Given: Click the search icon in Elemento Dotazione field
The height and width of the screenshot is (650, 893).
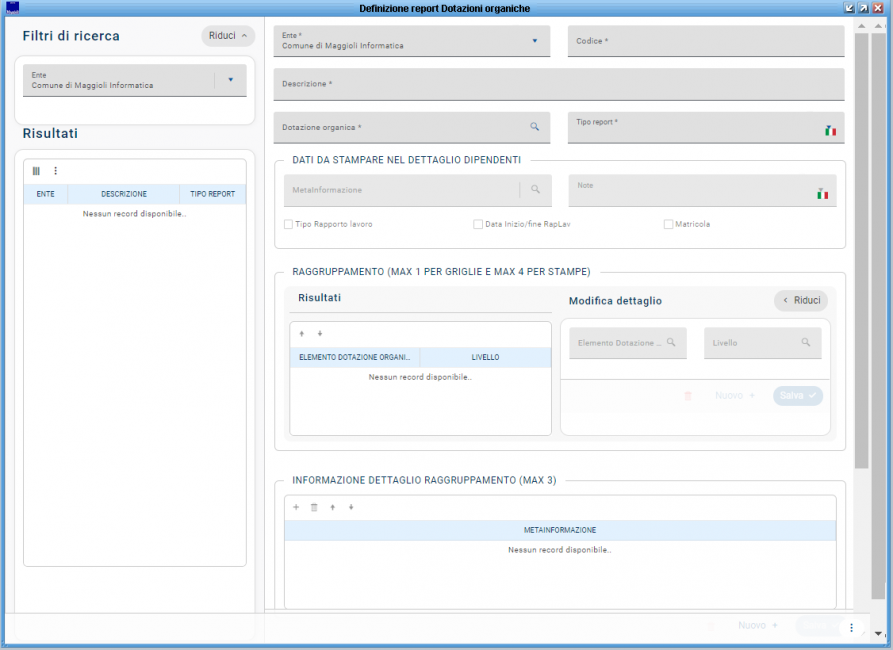Looking at the screenshot, I should (x=671, y=342).
